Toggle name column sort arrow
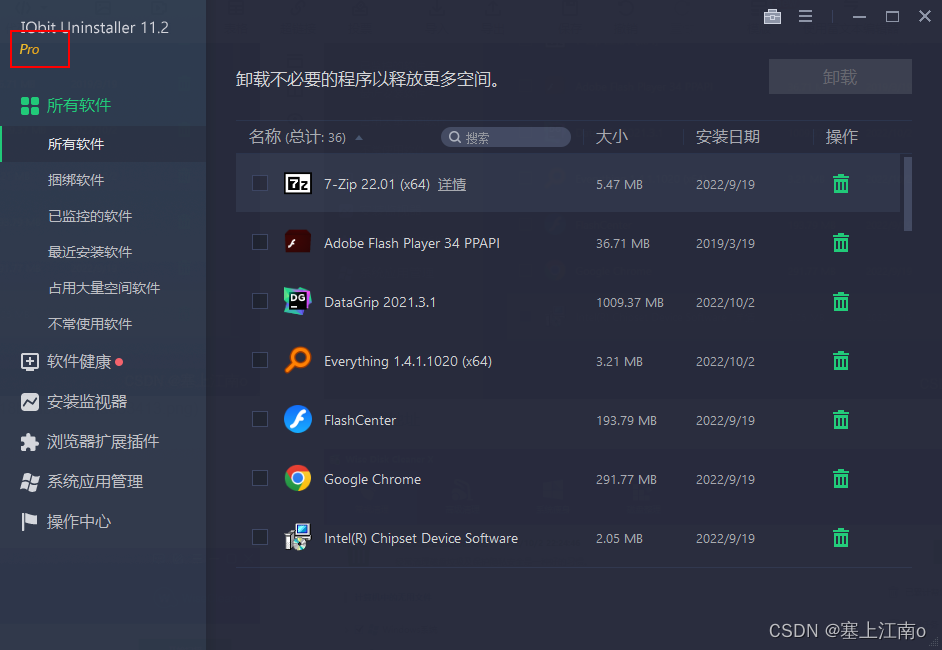942x650 pixels. pos(359,138)
